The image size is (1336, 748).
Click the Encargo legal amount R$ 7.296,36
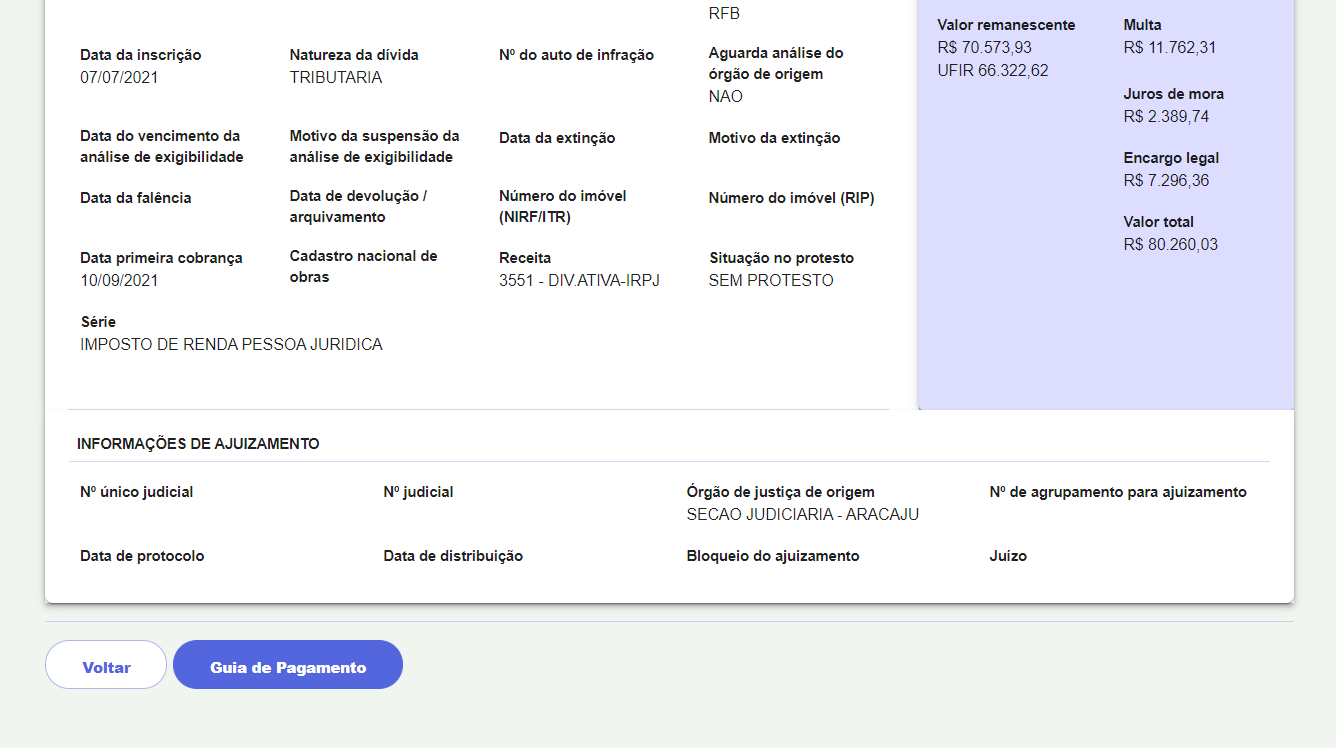1166,181
